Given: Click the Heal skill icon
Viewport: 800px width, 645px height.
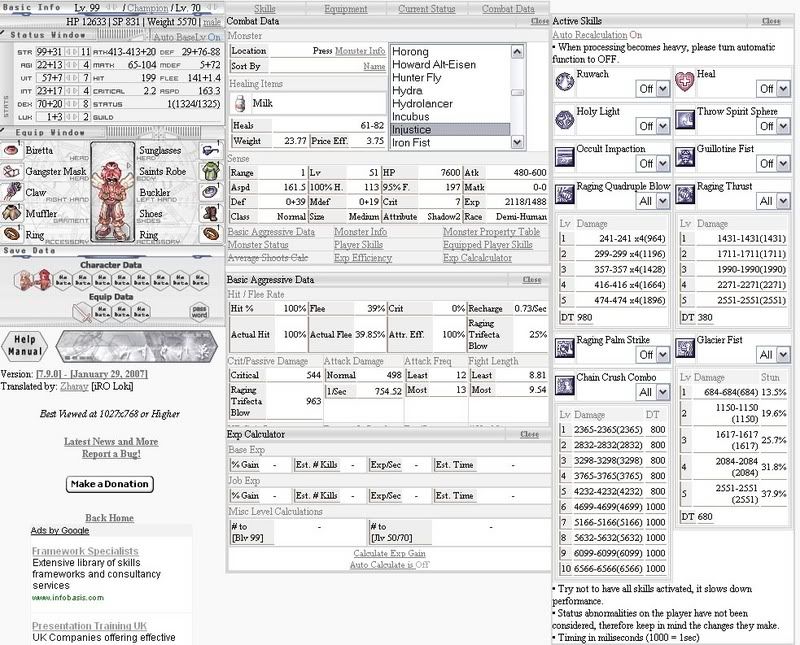Looking at the screenshot, I should 685,82.
